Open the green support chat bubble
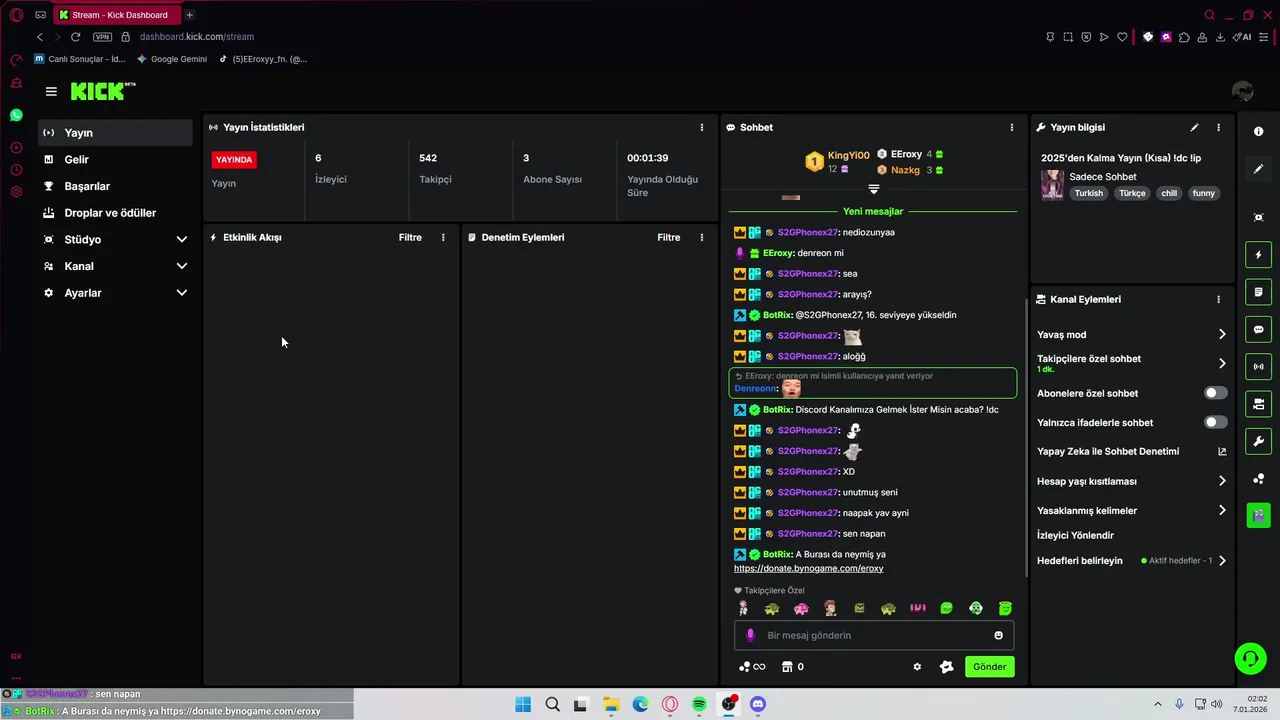Viewport: 1280px width, 720px height. tap(1250, 658)
